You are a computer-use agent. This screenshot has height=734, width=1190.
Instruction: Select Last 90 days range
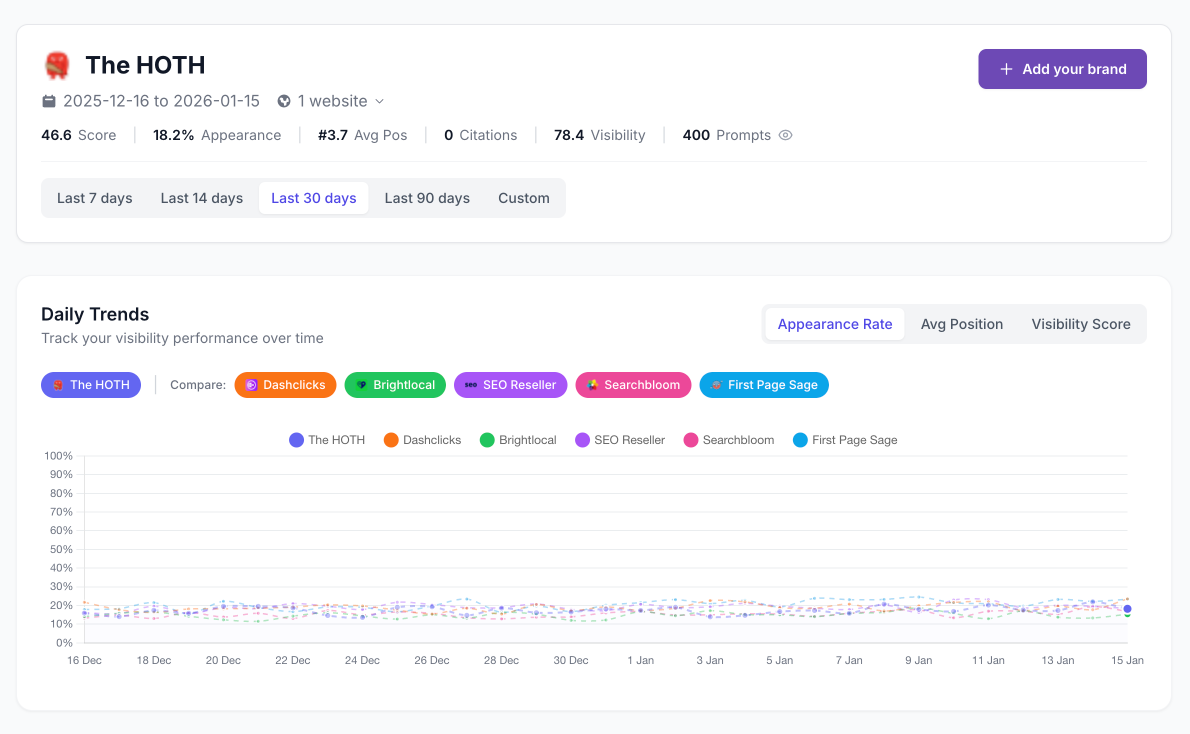point(427,198)
